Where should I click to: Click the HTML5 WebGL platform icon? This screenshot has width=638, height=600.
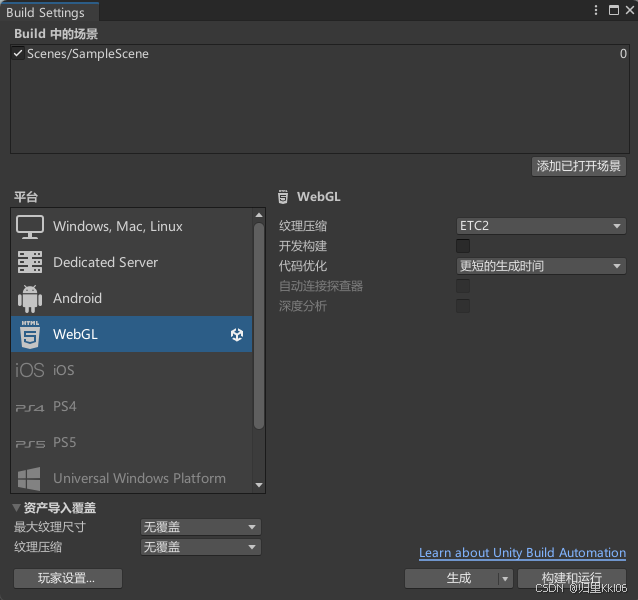[30, 334]
